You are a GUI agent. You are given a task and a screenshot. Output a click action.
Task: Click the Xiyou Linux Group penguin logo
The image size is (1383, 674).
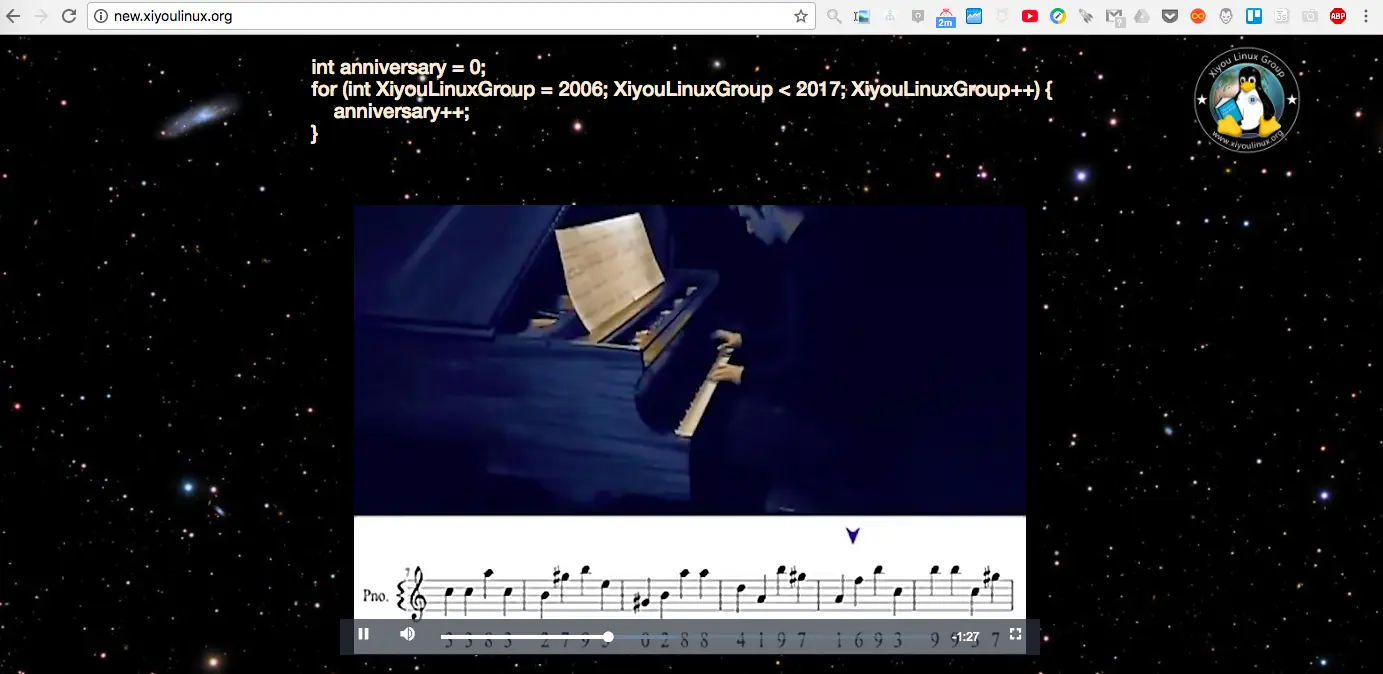point(1246,99)
